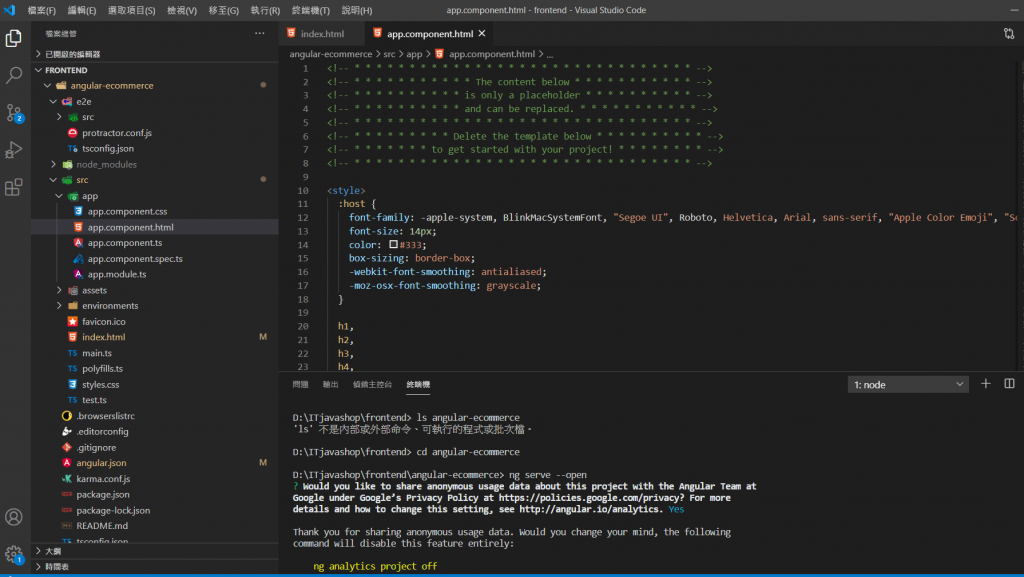Open the '1: node' terminal dropdown
Screen dimensions: 1024x577
(908, 385)
